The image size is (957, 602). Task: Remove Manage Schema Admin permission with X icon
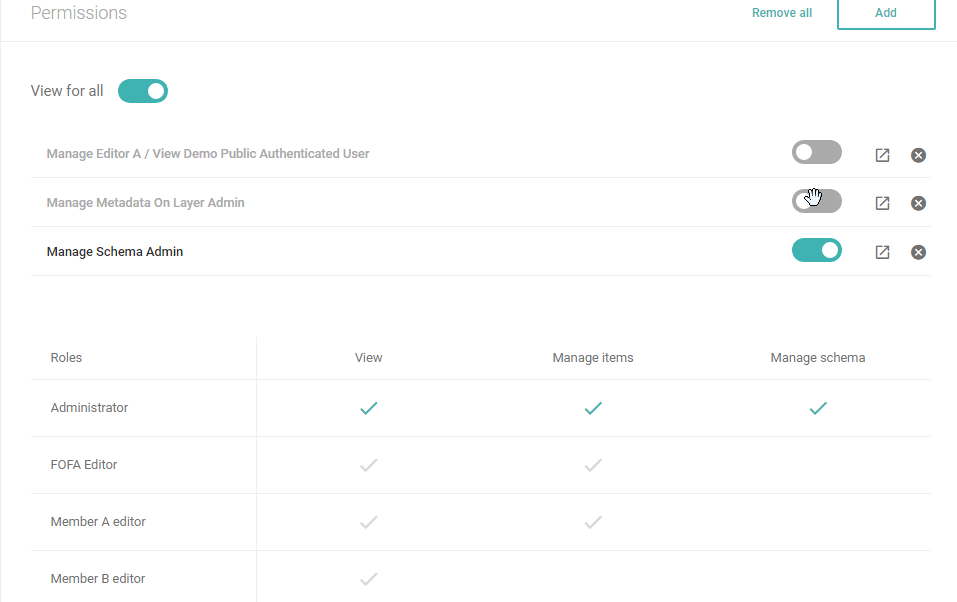(x=918, y=252)
